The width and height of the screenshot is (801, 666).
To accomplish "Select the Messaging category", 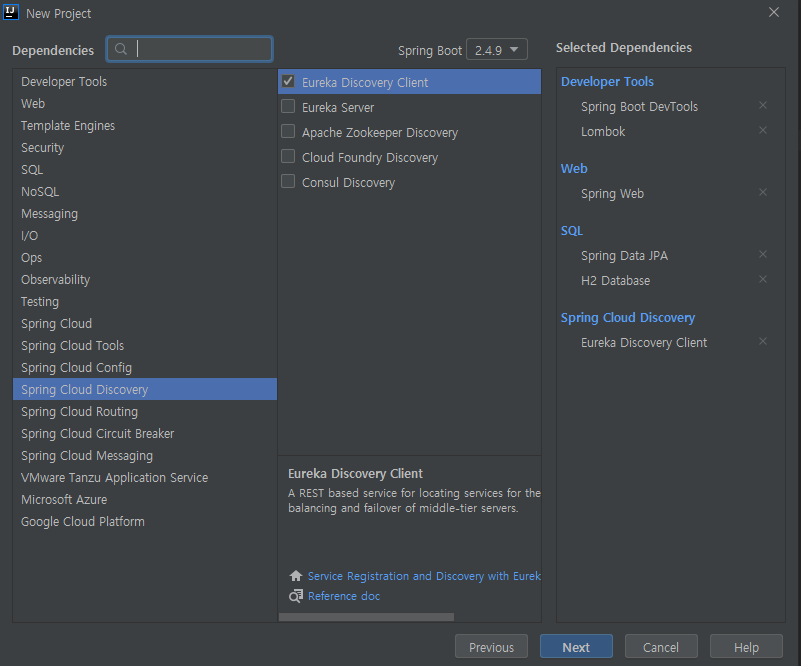I will point(145,213).
